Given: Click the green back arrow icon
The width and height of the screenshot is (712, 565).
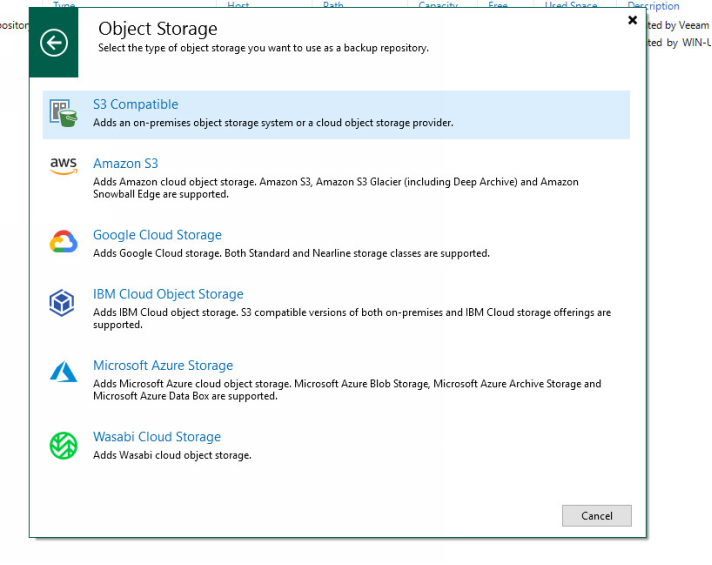Looking at the screenshot, I should (54, 42).
